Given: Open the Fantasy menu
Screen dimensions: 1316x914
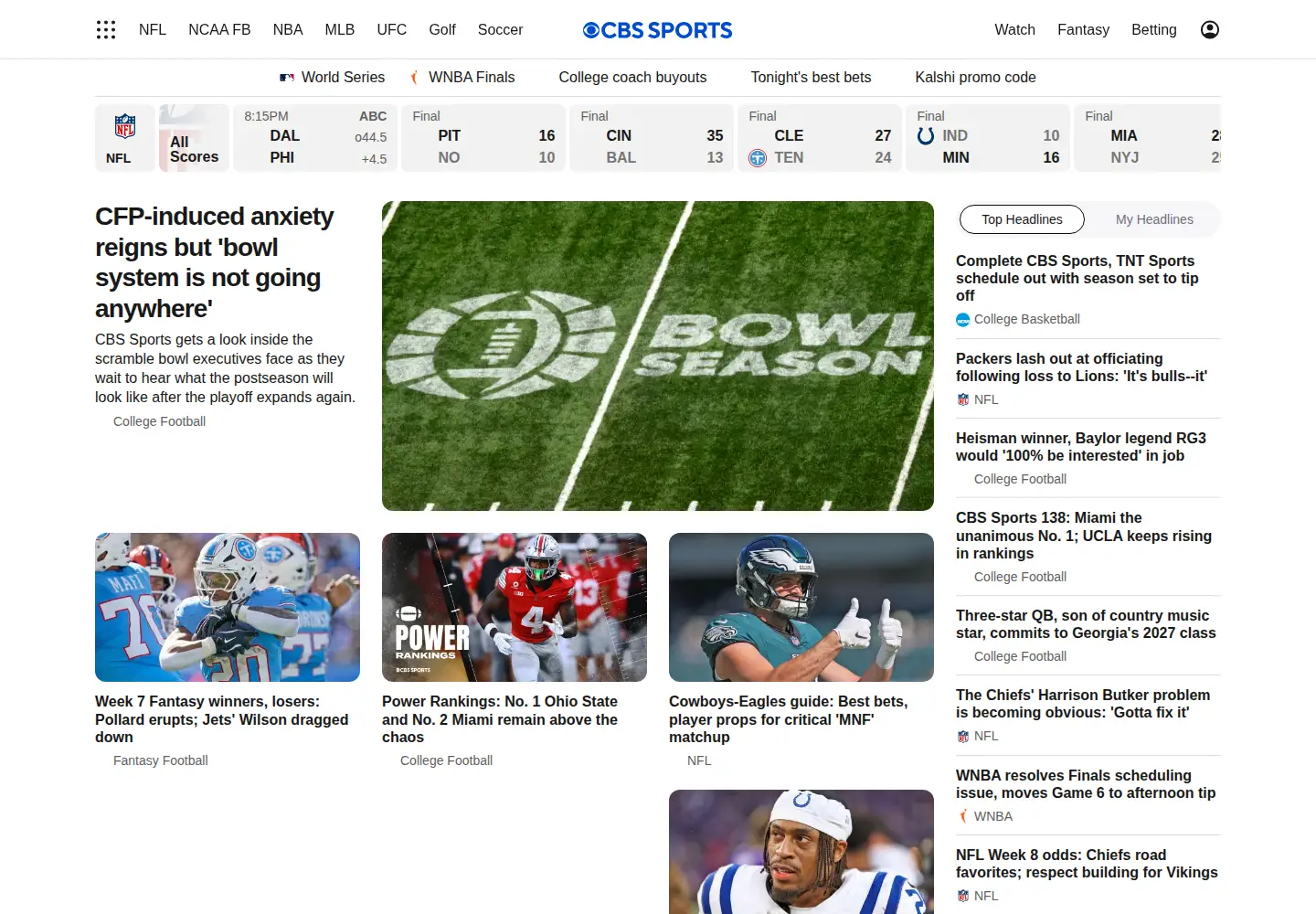Looking at the screenshot, I should point(1083,29).
